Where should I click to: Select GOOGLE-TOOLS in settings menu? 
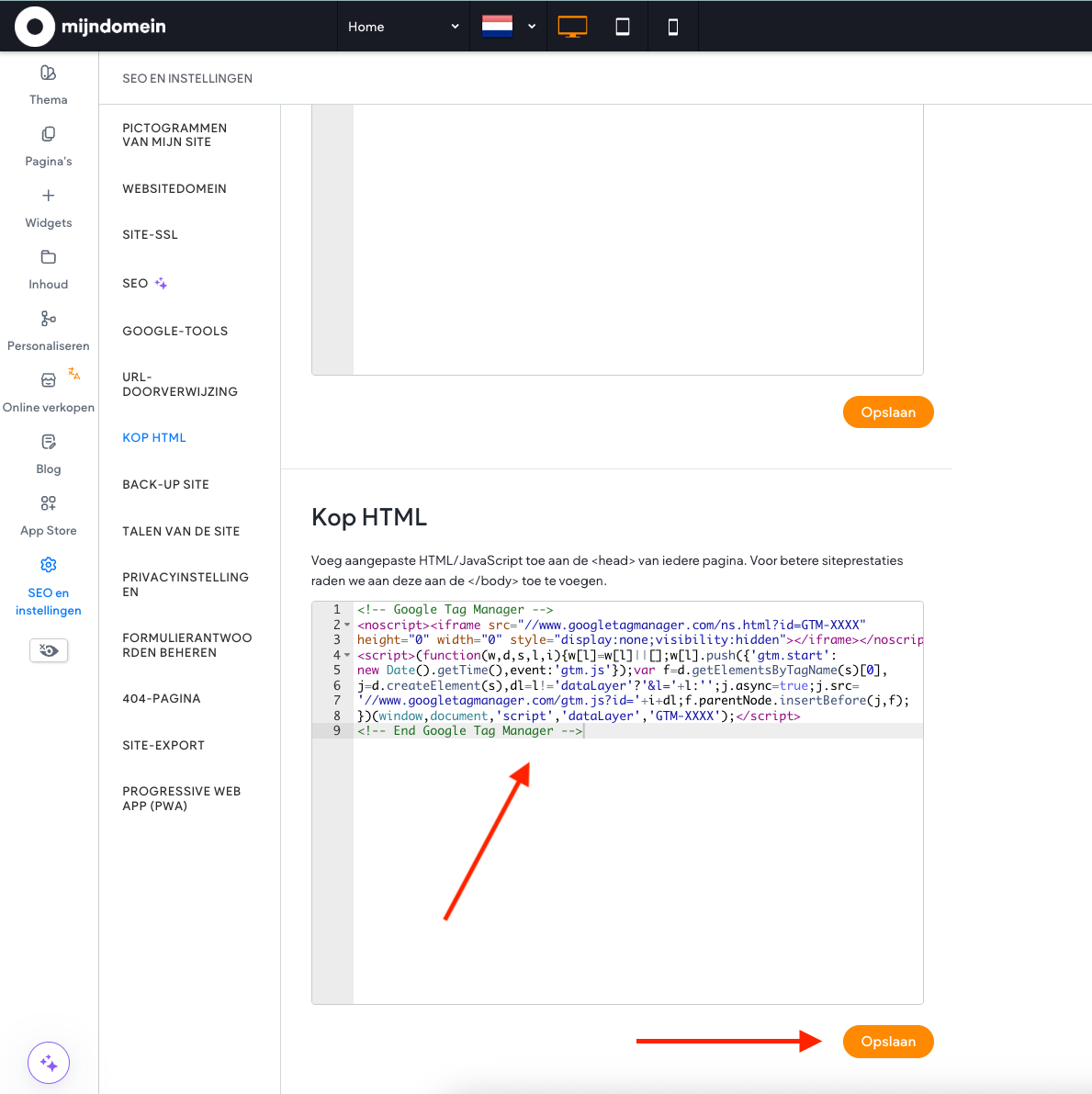point(175,332)
